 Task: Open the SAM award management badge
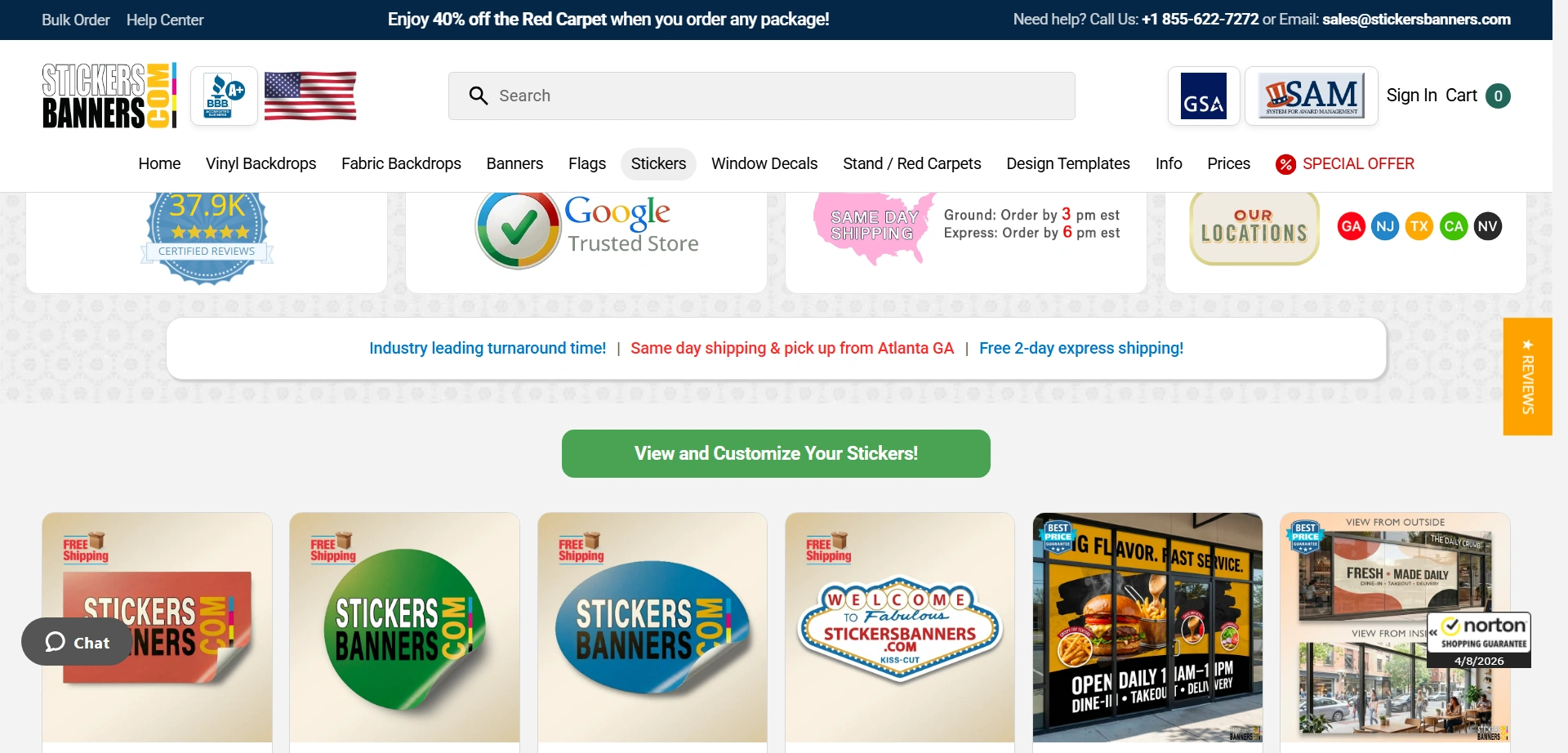pyautogui.click(x=1311, y=96)
